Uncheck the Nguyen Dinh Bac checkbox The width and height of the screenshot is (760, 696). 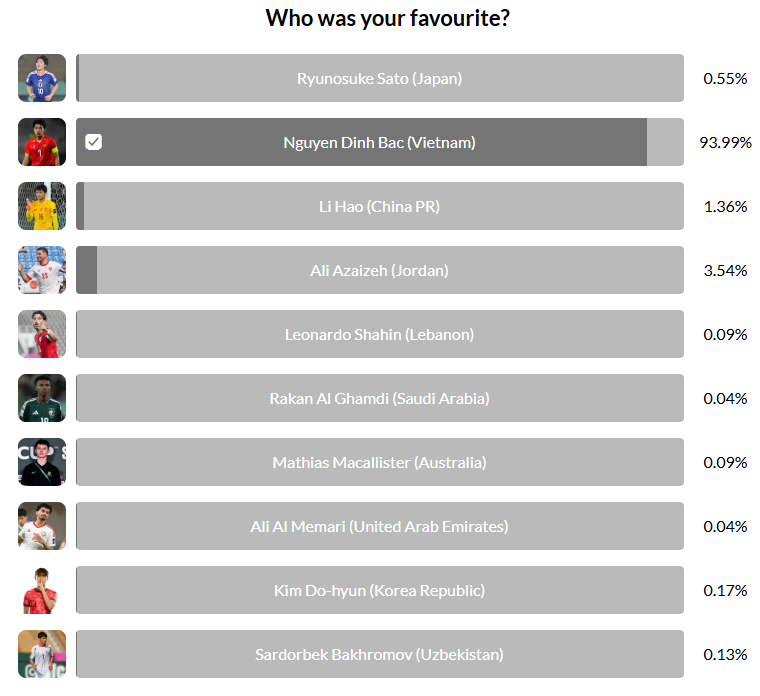[94, 142]
